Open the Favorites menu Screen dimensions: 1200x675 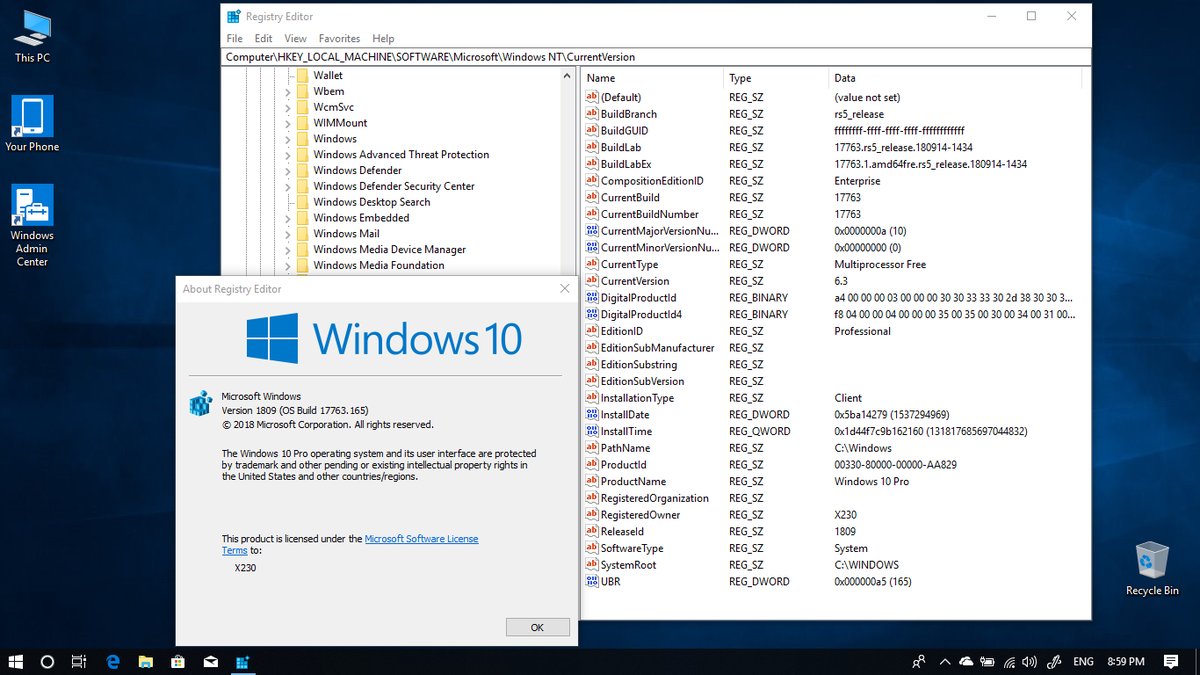tap(340, 38)
